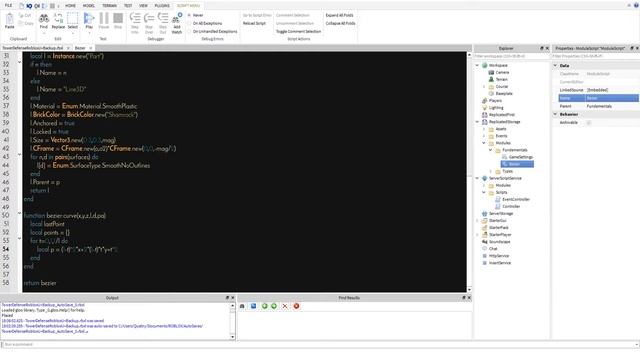Viewport: 640px width, 360px height.
Task: Click the Filter Properties search field
Action: (596, 56)
